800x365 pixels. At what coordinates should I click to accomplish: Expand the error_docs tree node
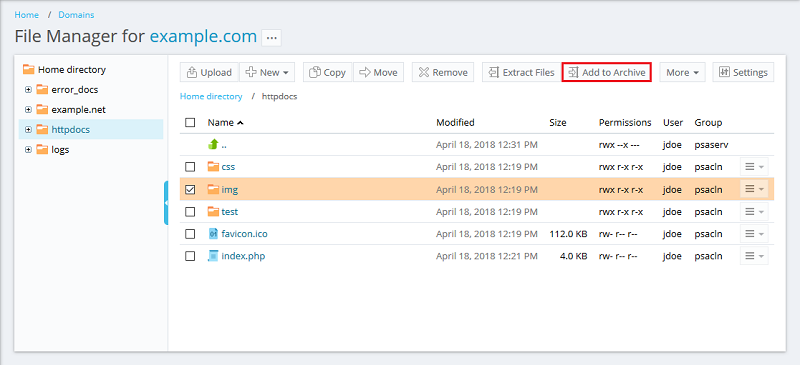coord(29,90)
